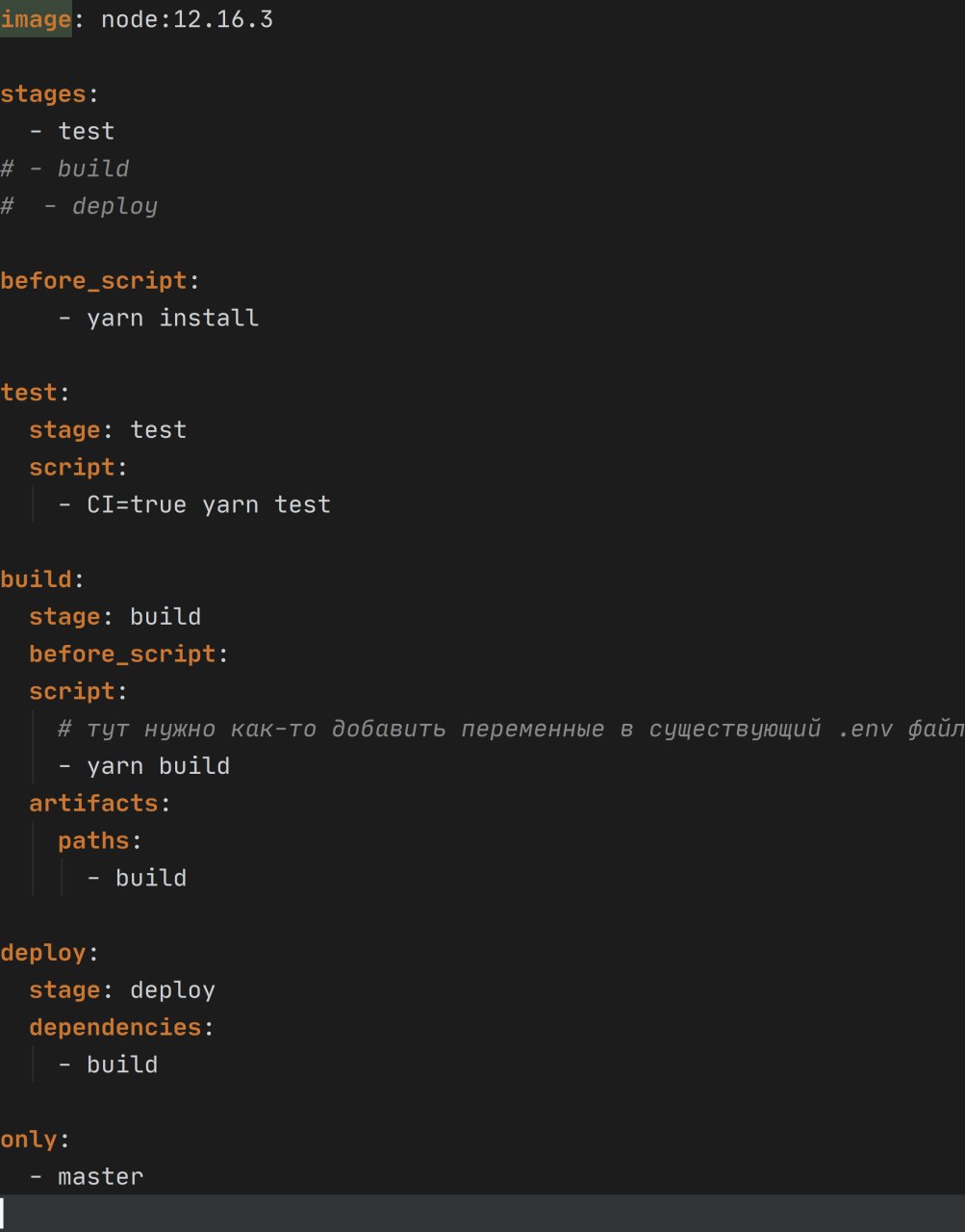Click the 'paths:' key
The width and height of the screenshot is (965, 1232).
click(x=100, y=841)
